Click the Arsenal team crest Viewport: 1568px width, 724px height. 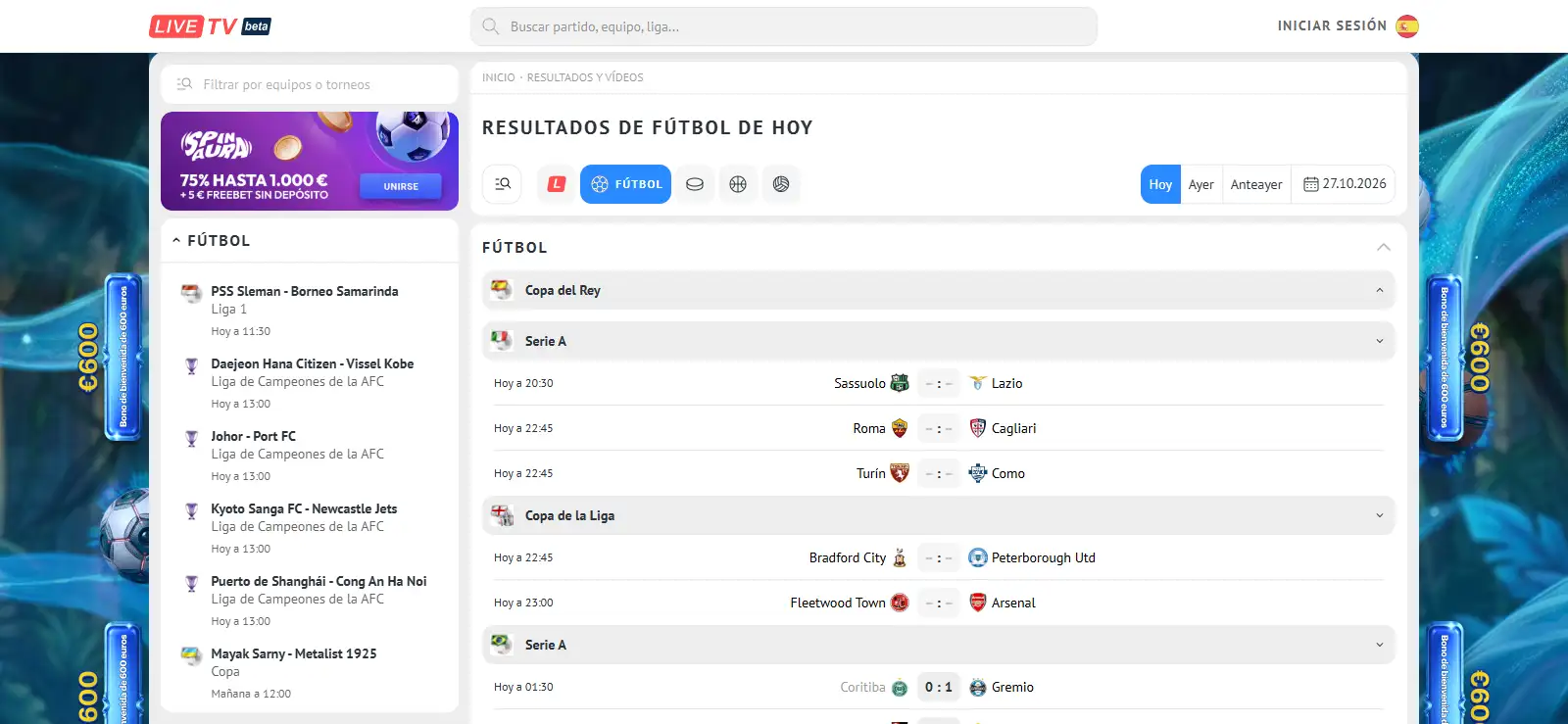(x=977, y=603)
